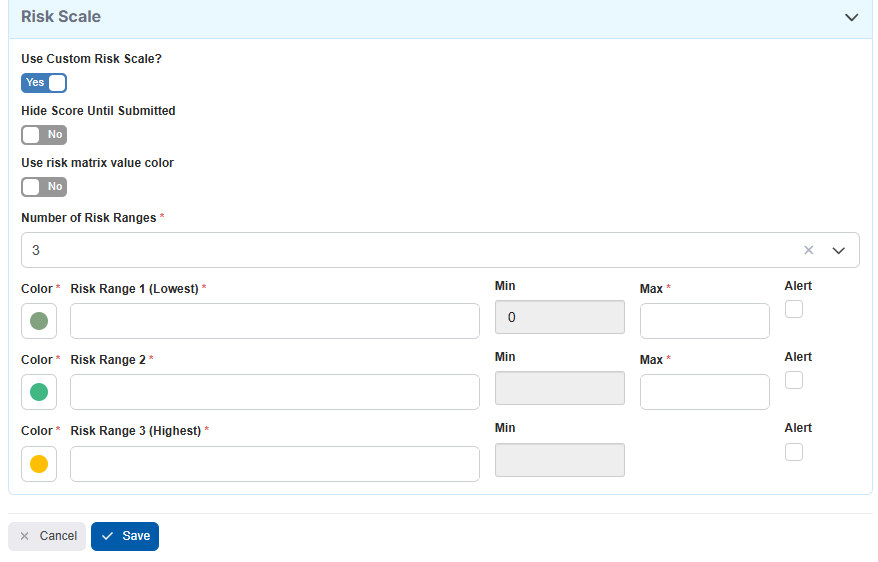This screenshot has width=878, height=562.
Task: Turn off Use Custom Risk Scale toggle
Action: (x=44, y=83)
